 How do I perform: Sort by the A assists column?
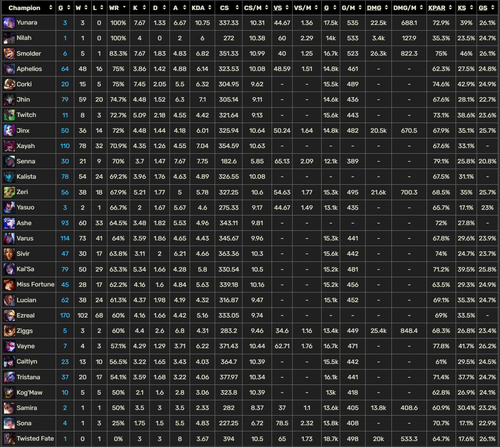click(x=179, y=8)
